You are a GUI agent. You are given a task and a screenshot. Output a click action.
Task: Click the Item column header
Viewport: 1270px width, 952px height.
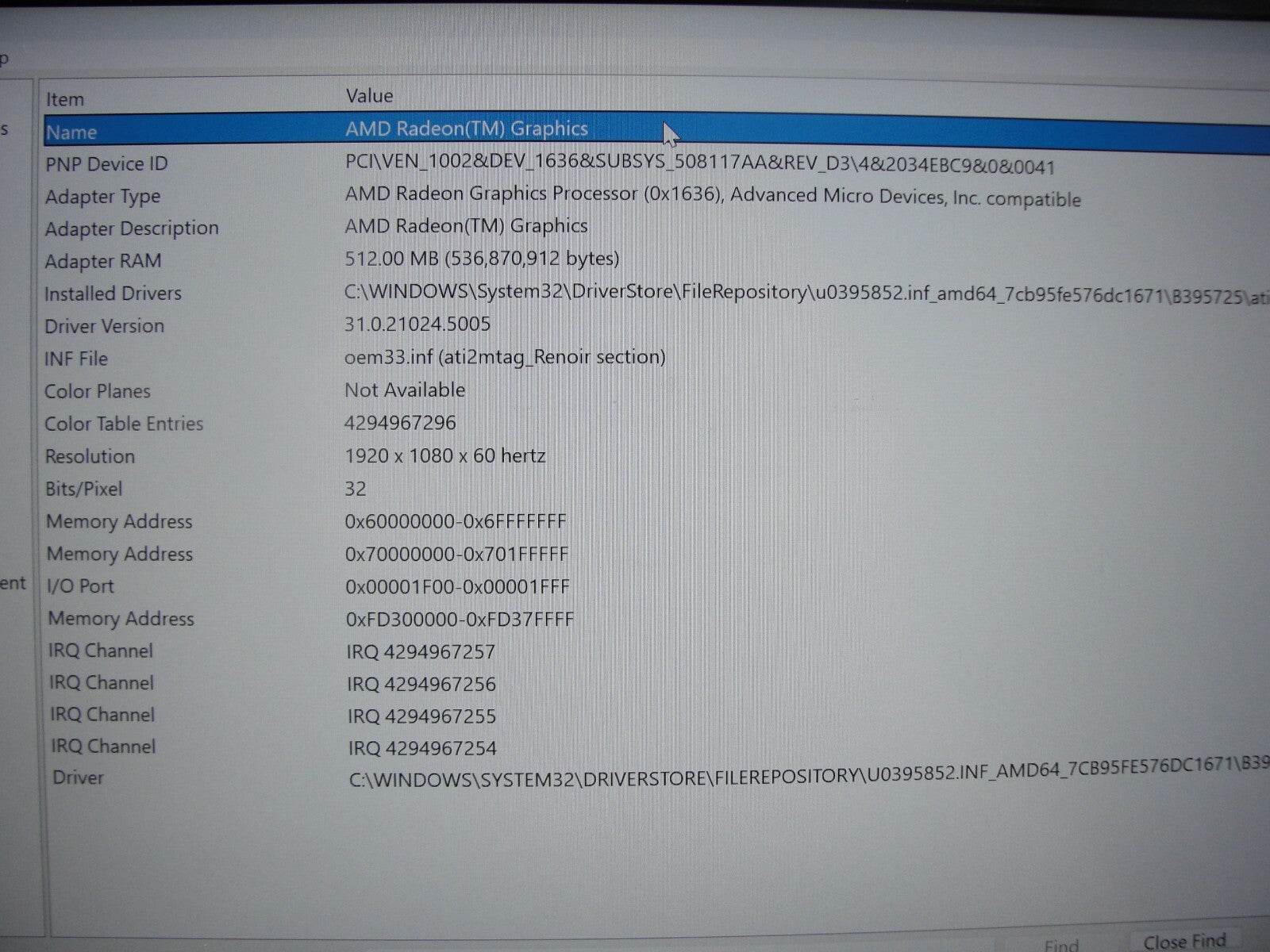(x=65, y=99)
